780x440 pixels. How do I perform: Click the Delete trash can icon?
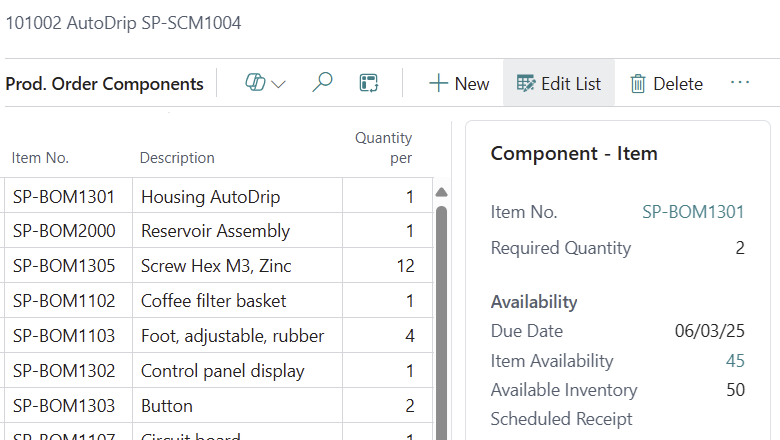(638, 84)
